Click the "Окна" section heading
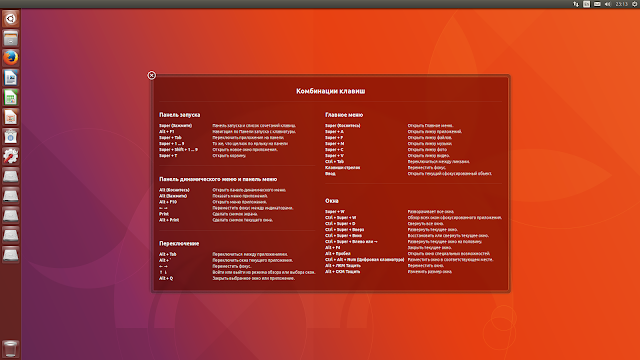 (332, 201)
